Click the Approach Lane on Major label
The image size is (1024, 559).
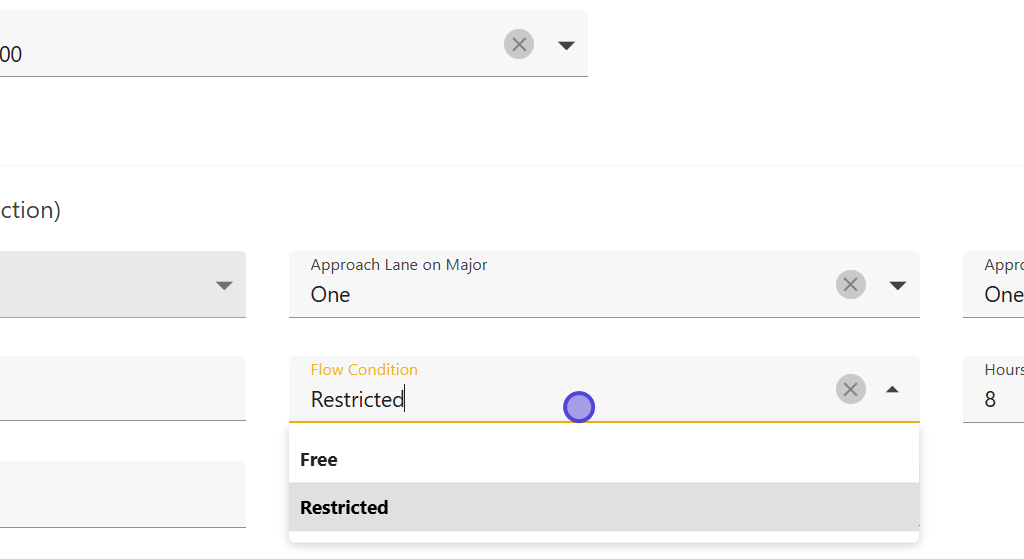399,265
